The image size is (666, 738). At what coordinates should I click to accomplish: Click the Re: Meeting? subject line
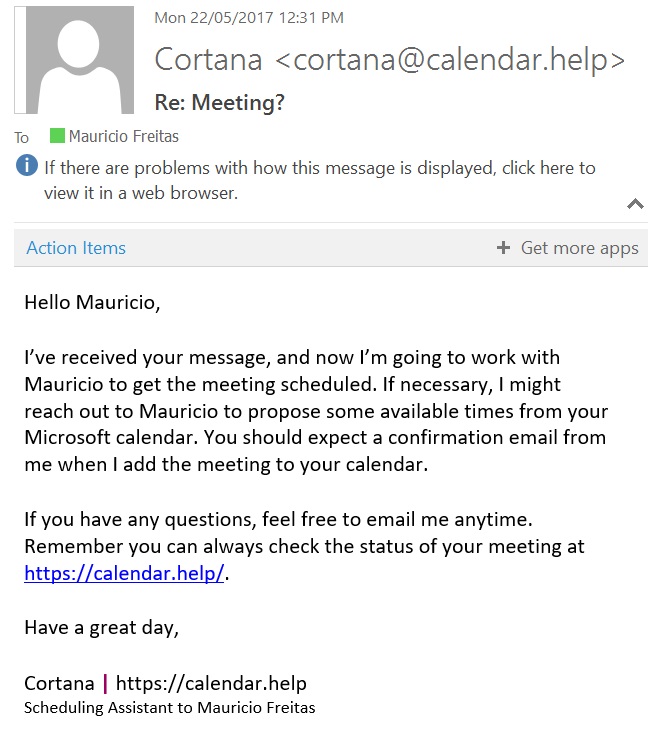[x=220, y=103]
